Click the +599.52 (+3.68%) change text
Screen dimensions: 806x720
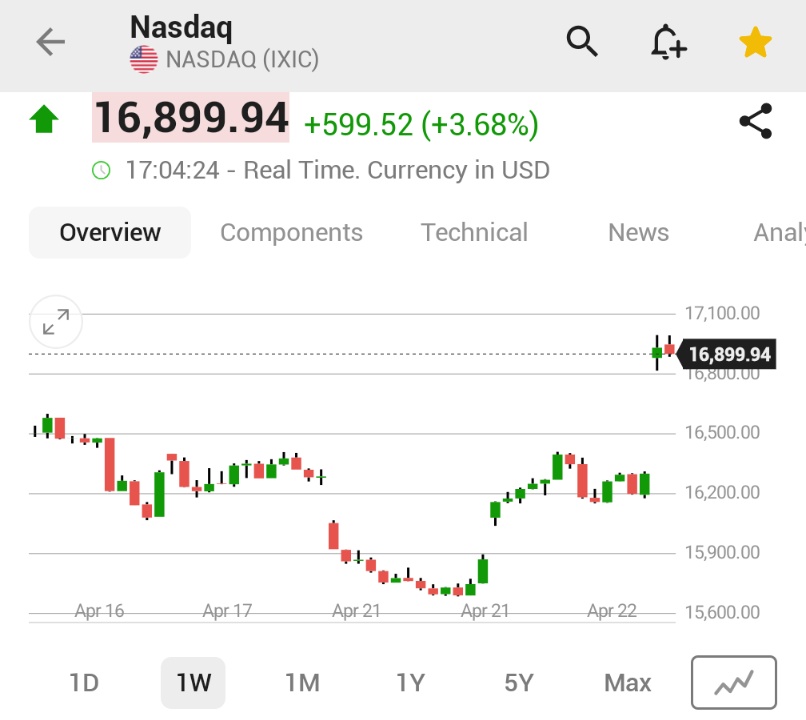pyautogui.click(x=421, y=124)
